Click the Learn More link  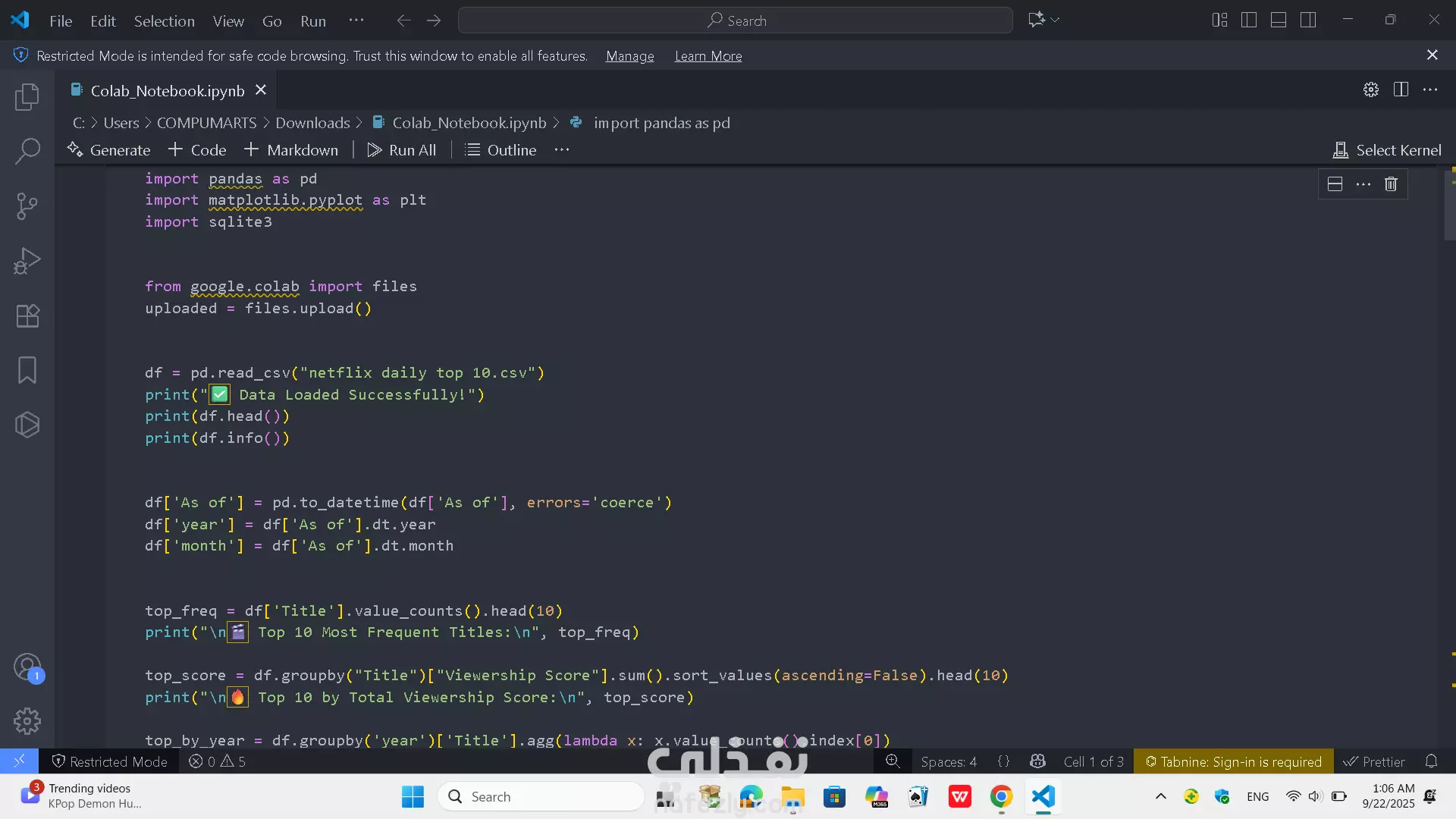click(x=708, y=56)
